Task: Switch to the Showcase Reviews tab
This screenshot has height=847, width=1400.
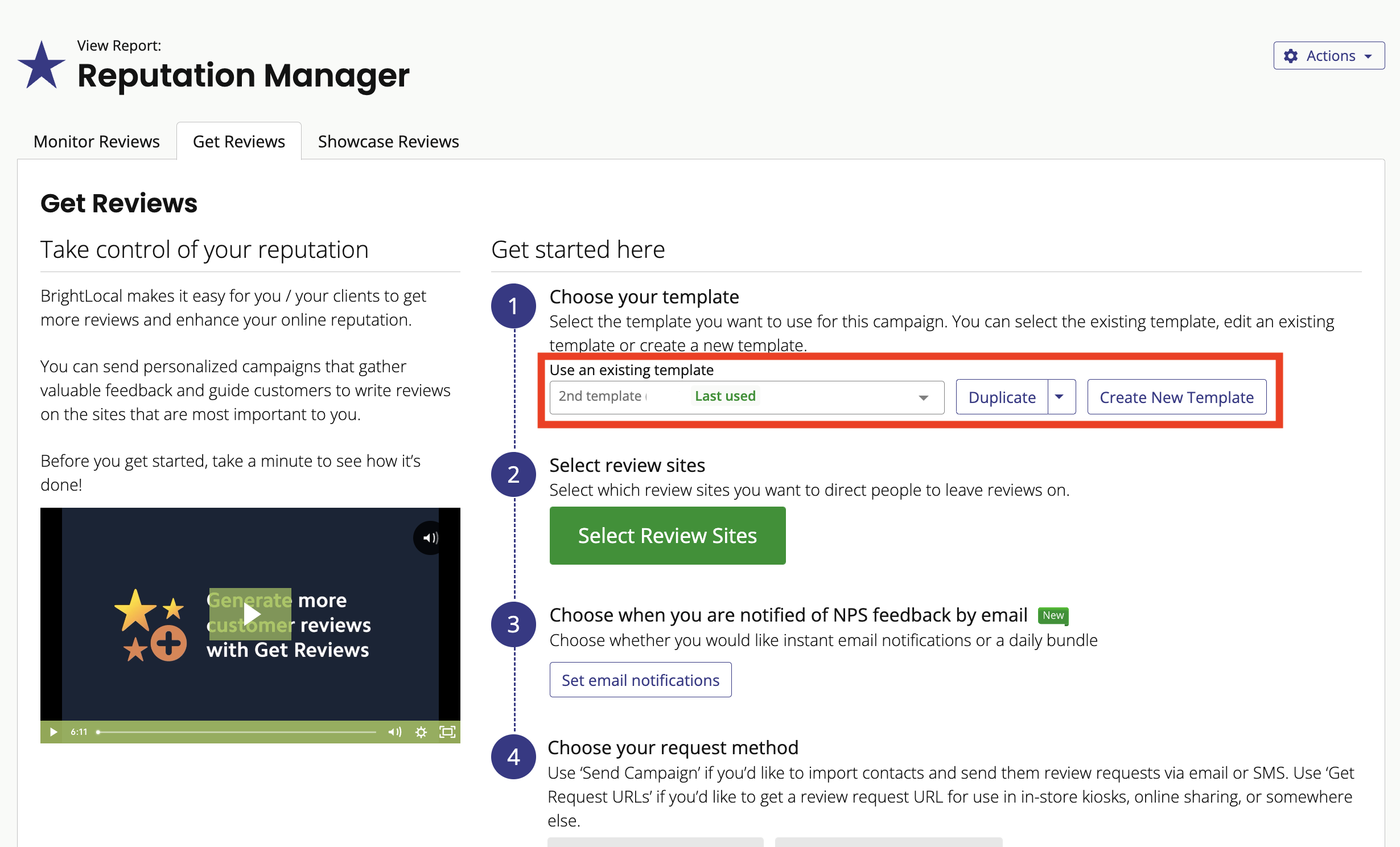Action: 389,141
